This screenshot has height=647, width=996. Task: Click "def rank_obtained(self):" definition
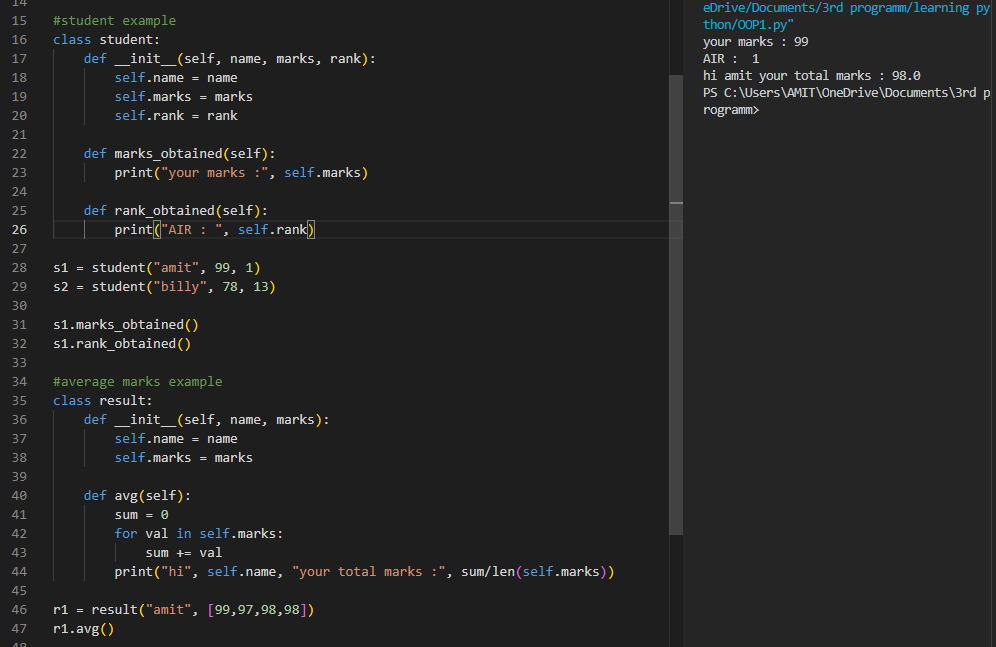tap(175, 210)
